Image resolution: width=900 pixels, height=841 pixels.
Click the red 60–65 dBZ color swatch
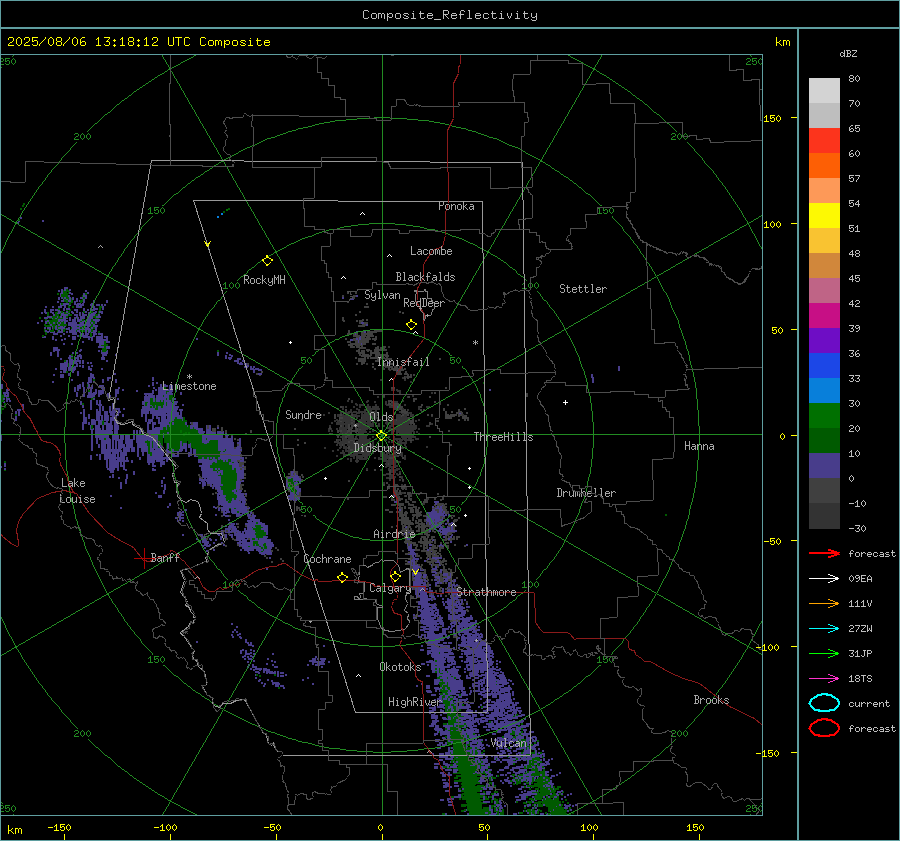tap(824, 141)
